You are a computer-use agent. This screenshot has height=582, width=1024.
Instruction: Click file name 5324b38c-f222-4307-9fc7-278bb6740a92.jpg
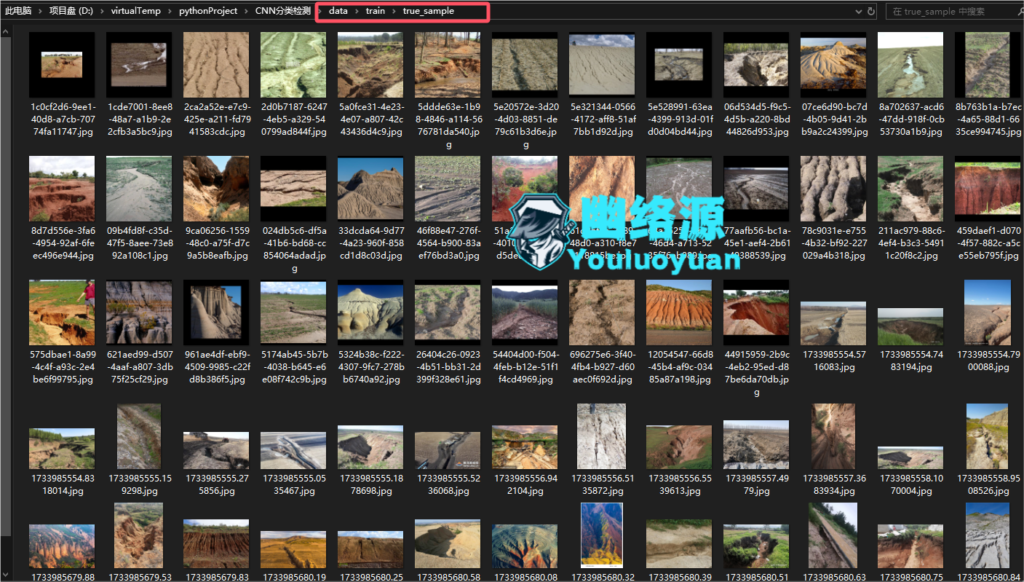point(370,366)
